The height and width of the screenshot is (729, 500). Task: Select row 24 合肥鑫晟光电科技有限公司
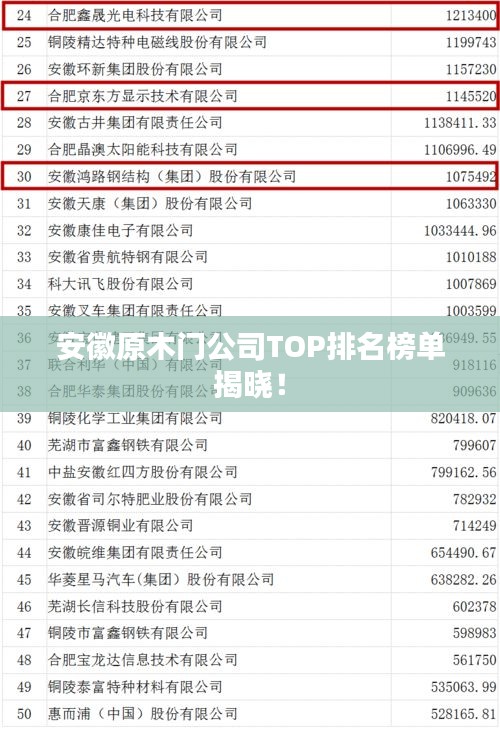click(x=250, y=15)
